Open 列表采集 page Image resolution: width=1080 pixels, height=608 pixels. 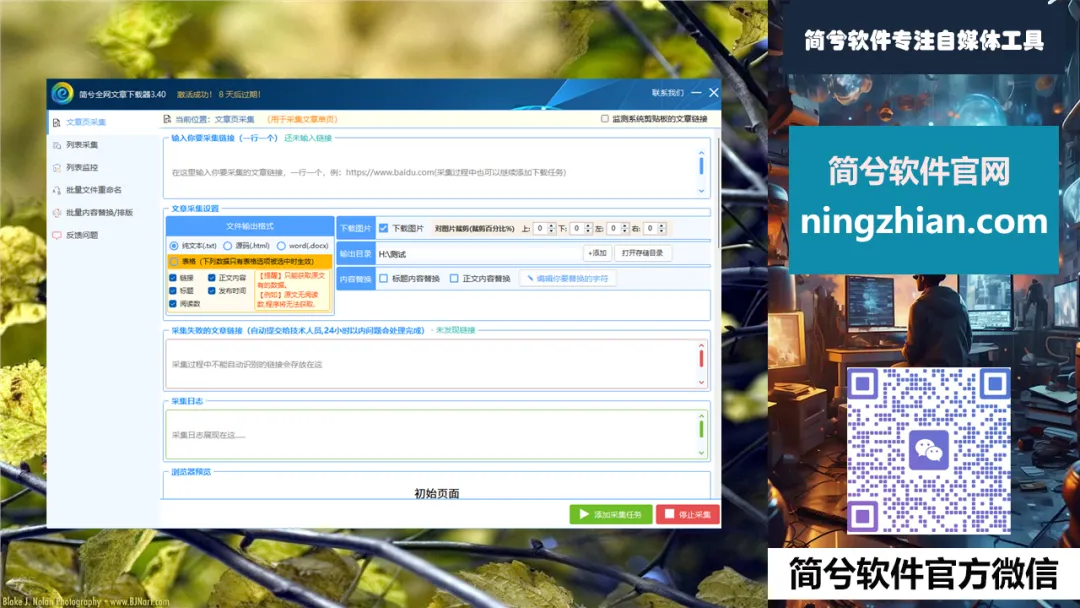point(82,145)
